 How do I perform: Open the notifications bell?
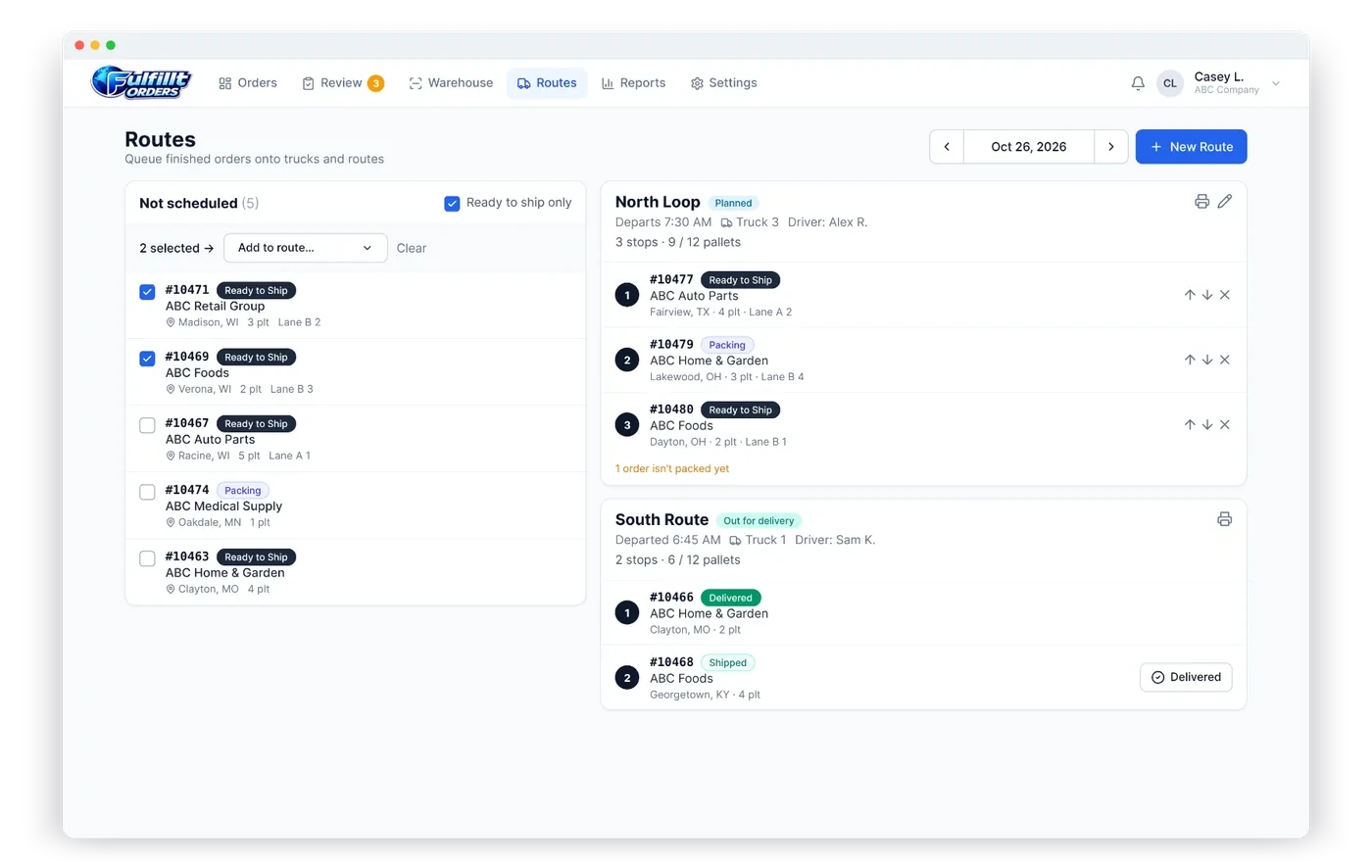click(x=1138, y=83)
